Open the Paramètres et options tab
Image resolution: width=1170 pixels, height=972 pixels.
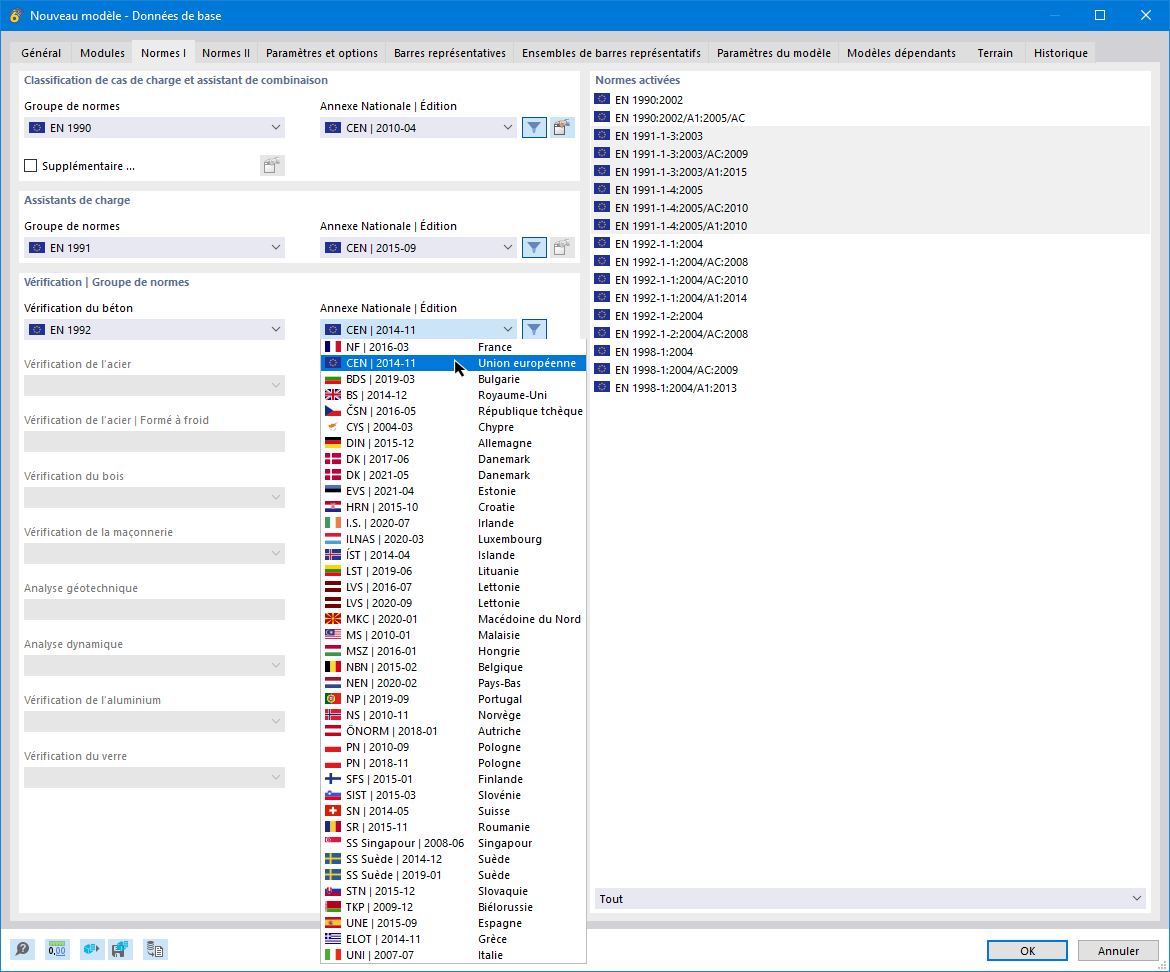tap(322, 53)
